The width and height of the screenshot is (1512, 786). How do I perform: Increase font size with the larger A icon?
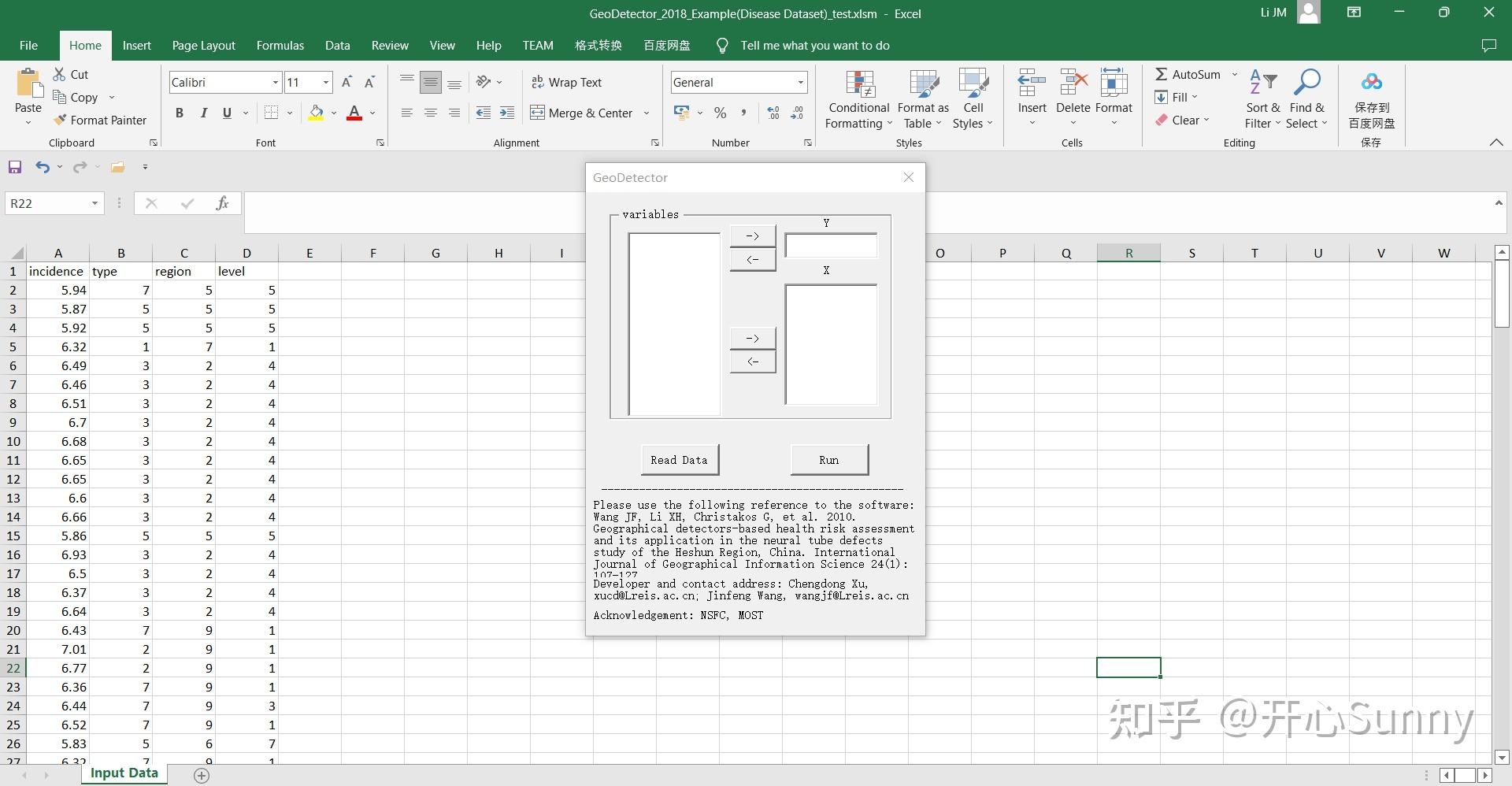pos(346,82)
